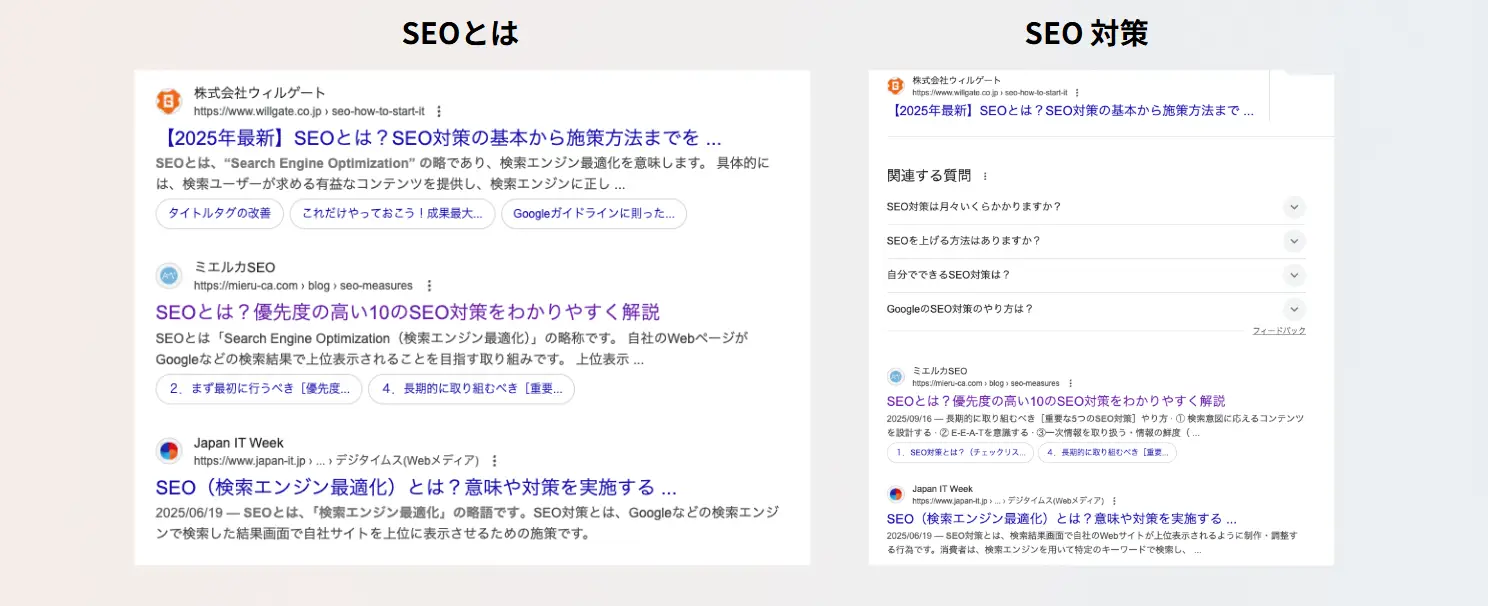
Task: Click ミエルカSEO favicon in the SEOとは results
Action: pos(169,276)
